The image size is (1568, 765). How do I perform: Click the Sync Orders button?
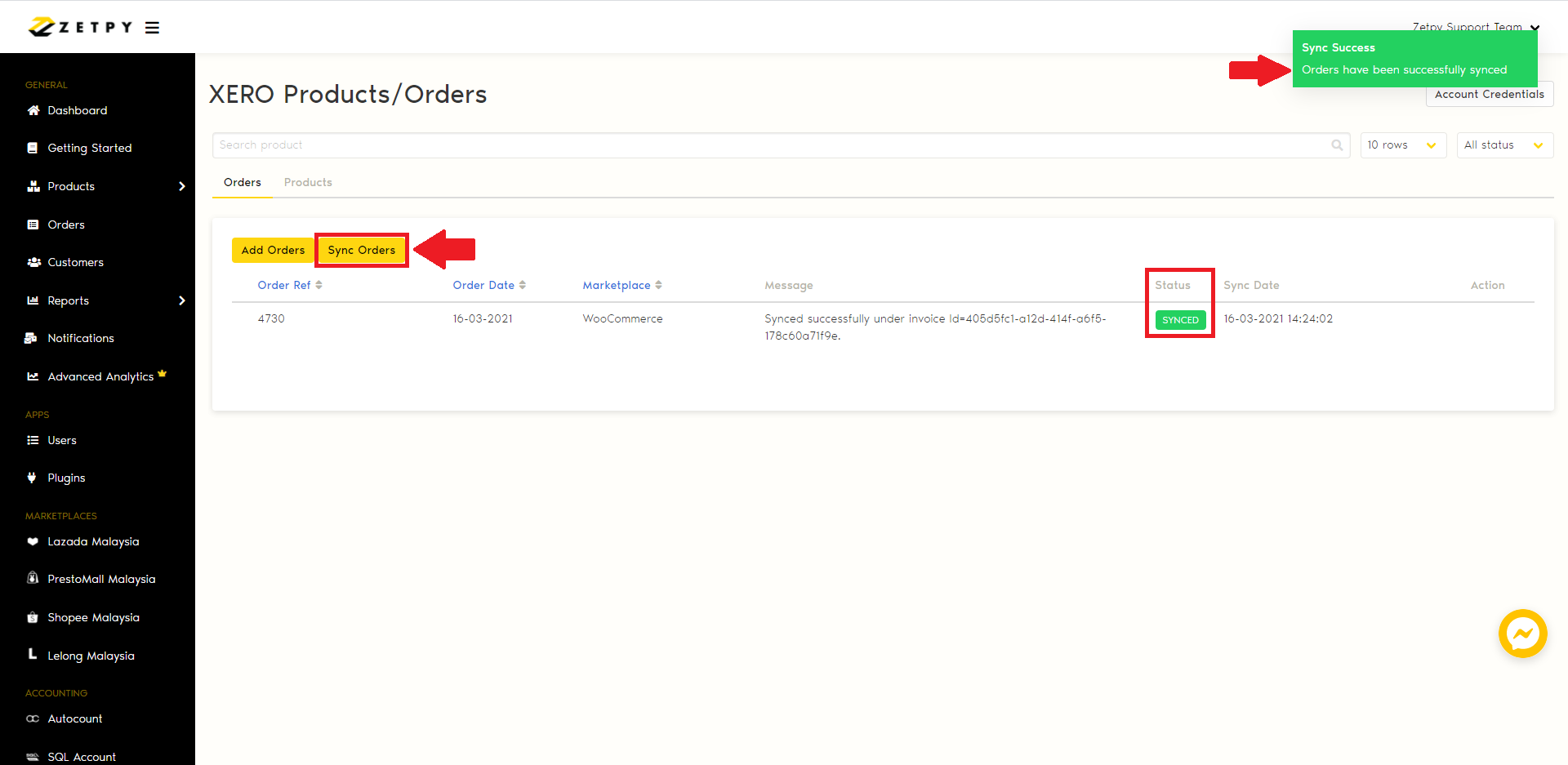(362, 250)
